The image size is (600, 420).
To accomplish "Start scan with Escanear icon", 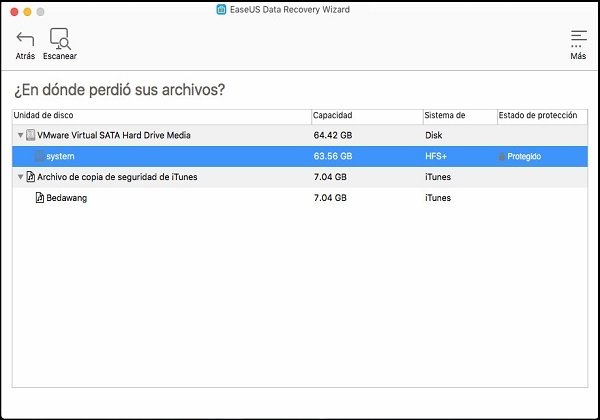I will click(x=60, y=39).
